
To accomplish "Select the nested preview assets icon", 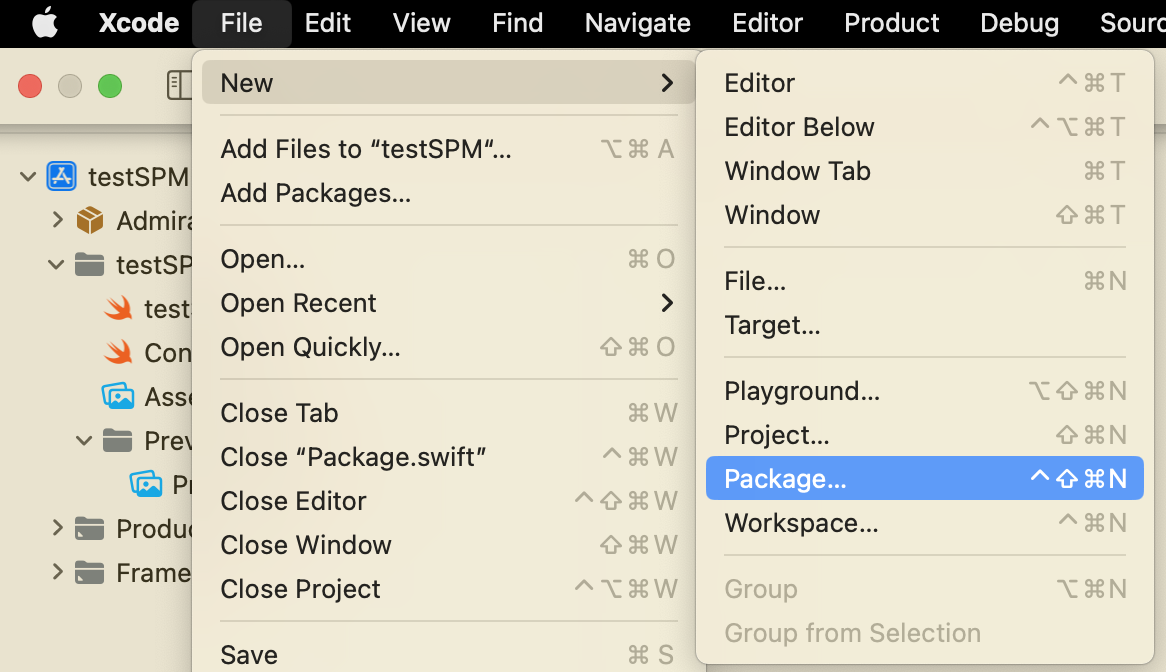I will 146,484.
